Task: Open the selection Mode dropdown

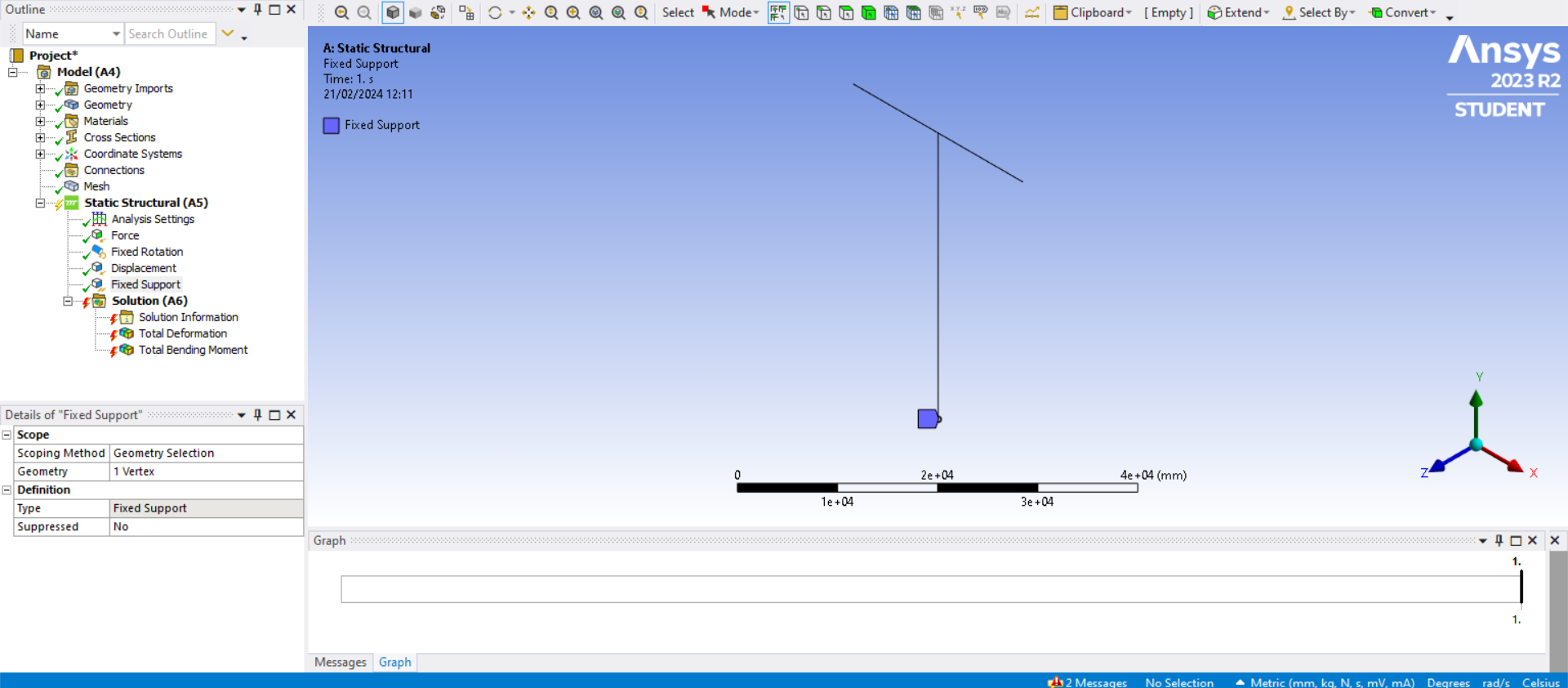Action: coord(731,12)
